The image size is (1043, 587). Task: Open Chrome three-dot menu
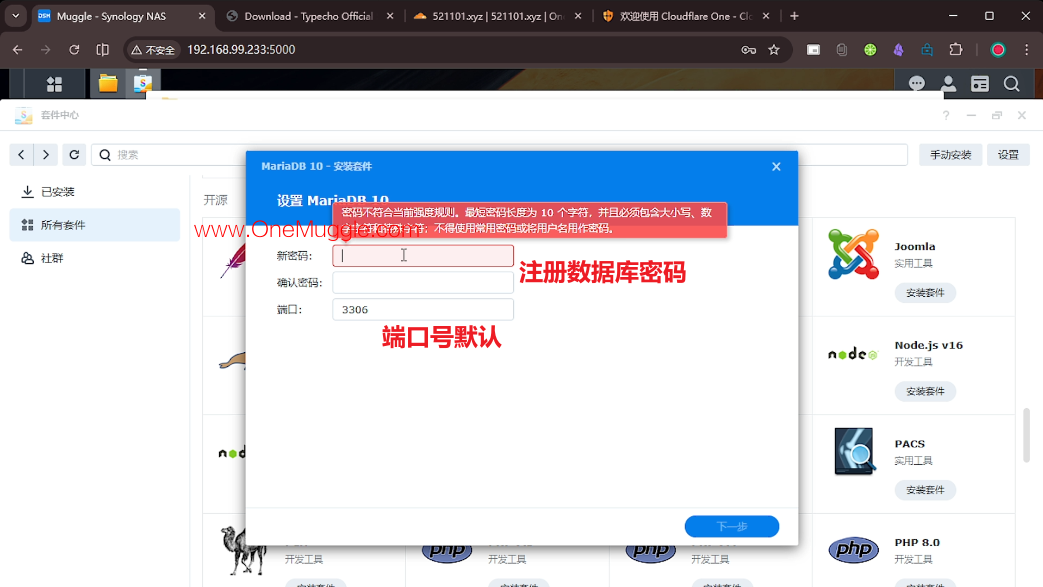(x=1026, y=50)
